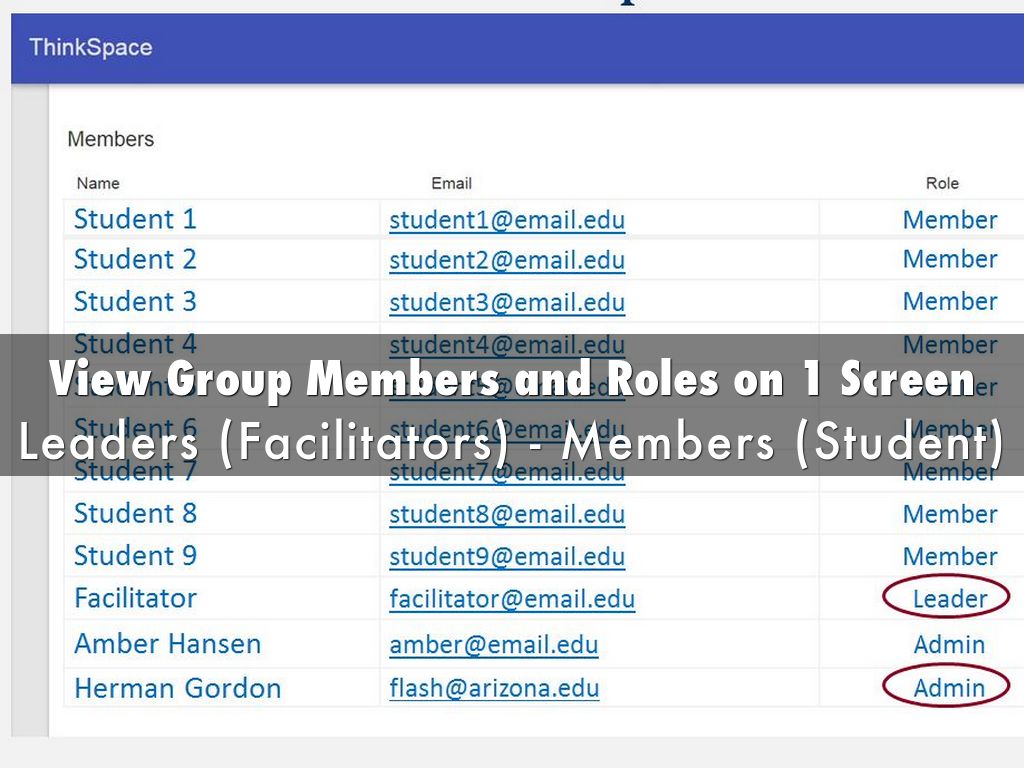
Task: Open student2@email.edu email link
Action: click(x=507, y=260)
